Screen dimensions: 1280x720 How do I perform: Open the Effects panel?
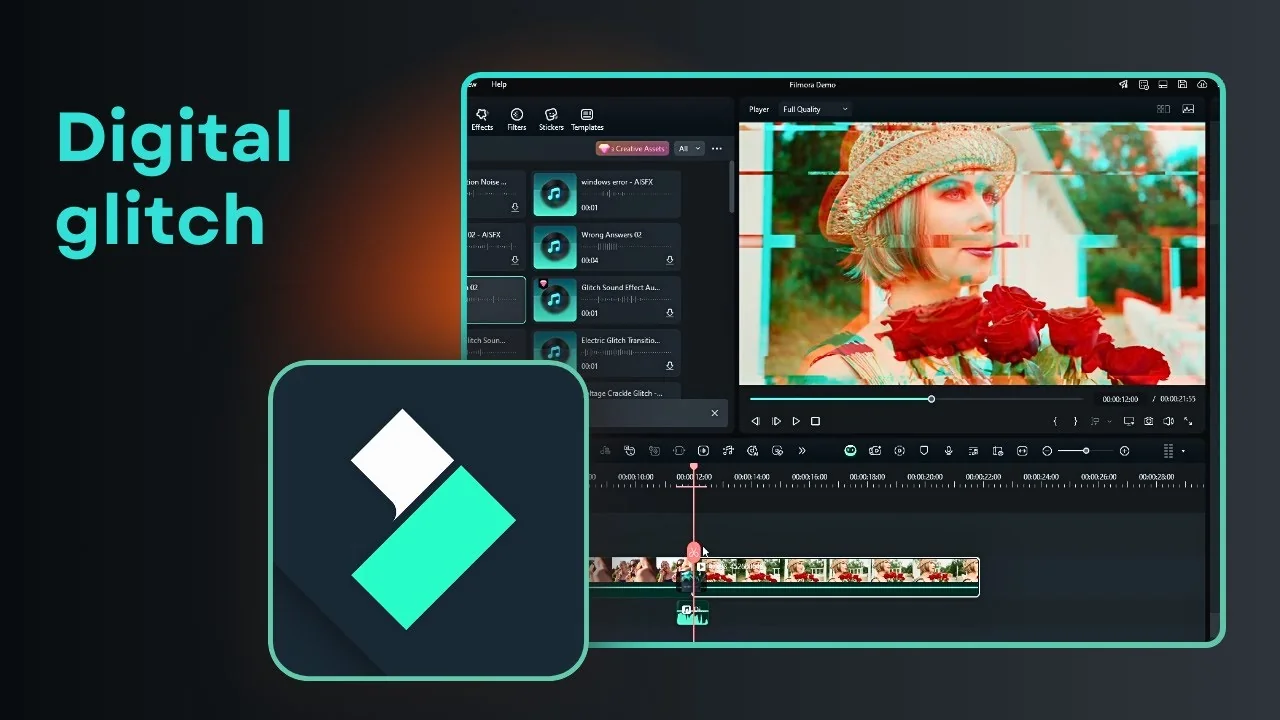(482, 119)
